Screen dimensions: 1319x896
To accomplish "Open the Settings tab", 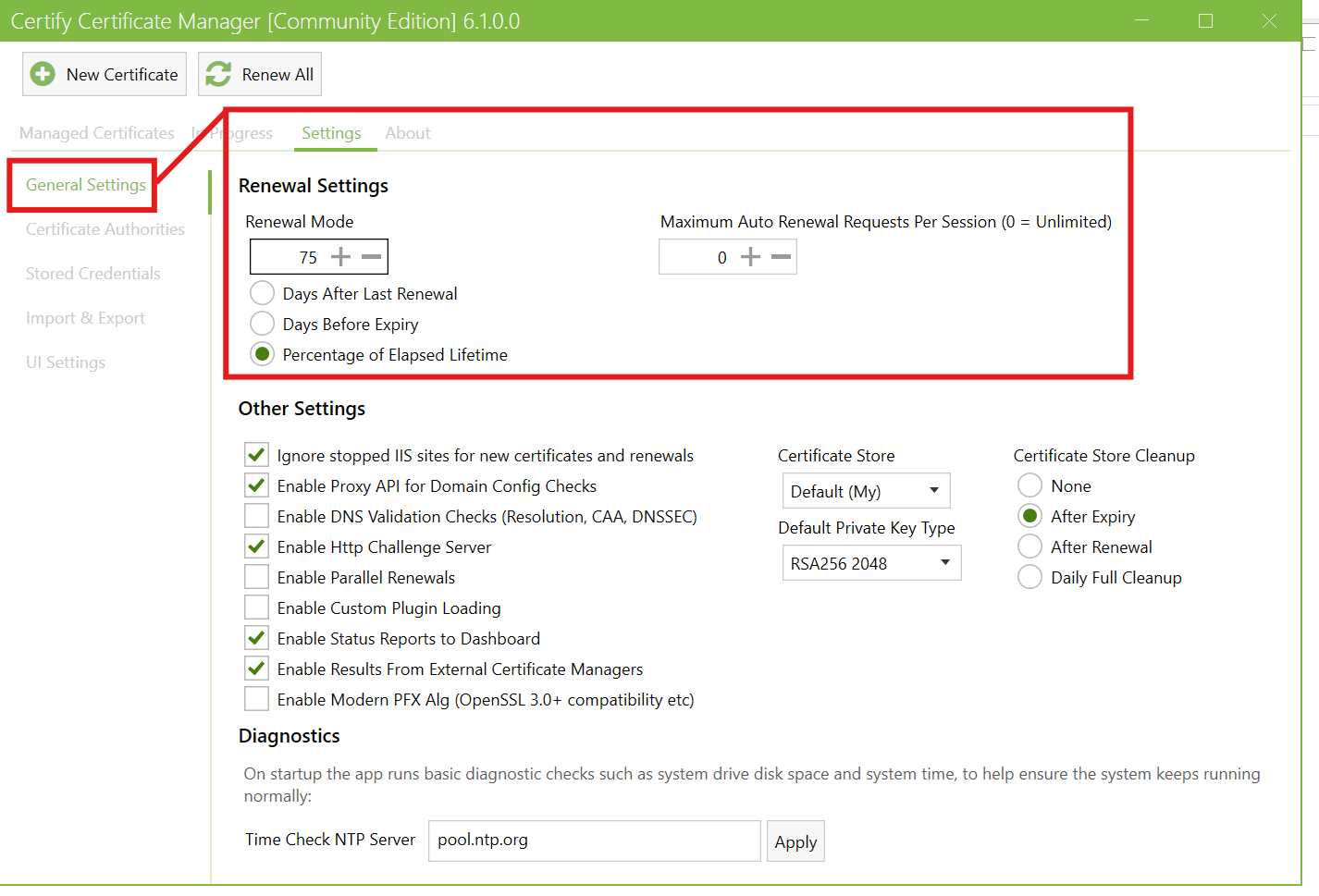I will pyautogui.click(x=331, y=133).
